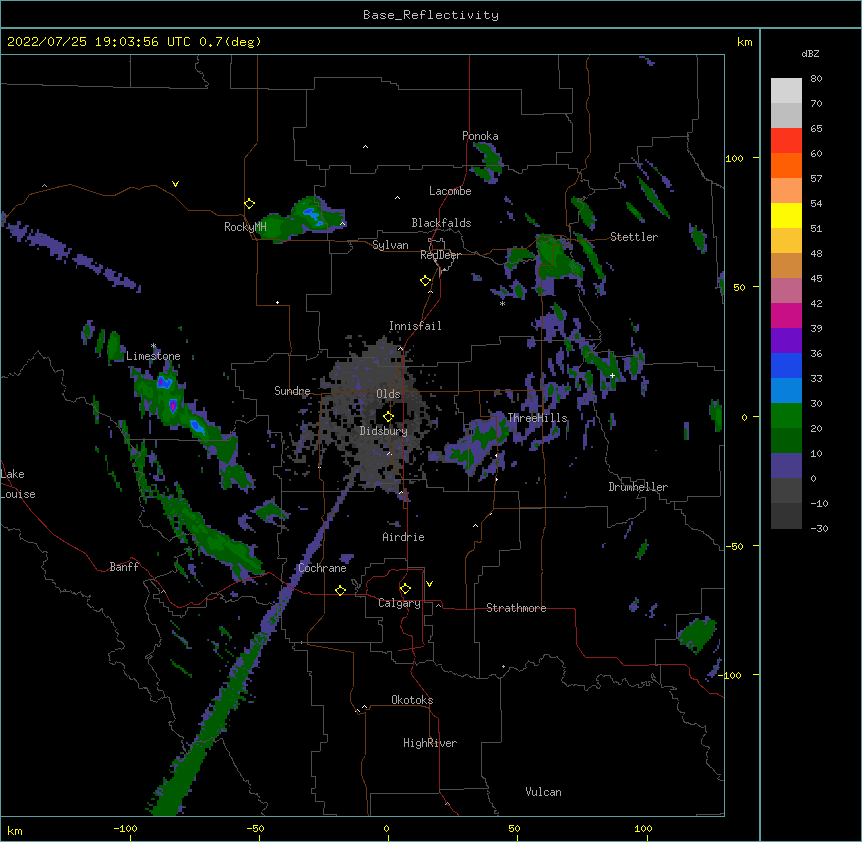Select the Strathmore label

(516, 608)
